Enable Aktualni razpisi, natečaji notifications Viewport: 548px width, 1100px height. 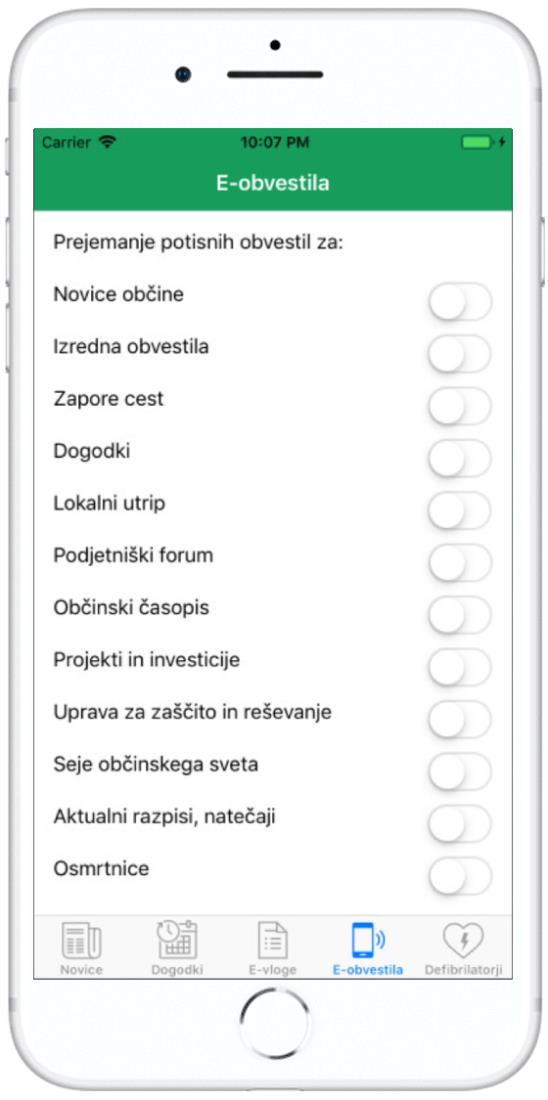(460, 824)
